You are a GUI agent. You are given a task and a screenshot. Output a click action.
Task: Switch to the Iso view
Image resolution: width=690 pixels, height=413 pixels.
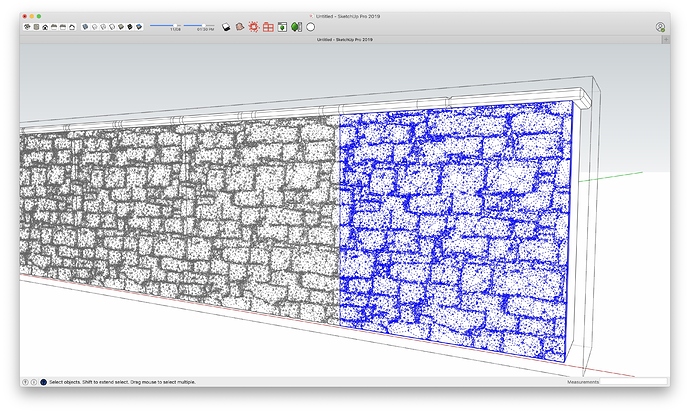point(27,27)
